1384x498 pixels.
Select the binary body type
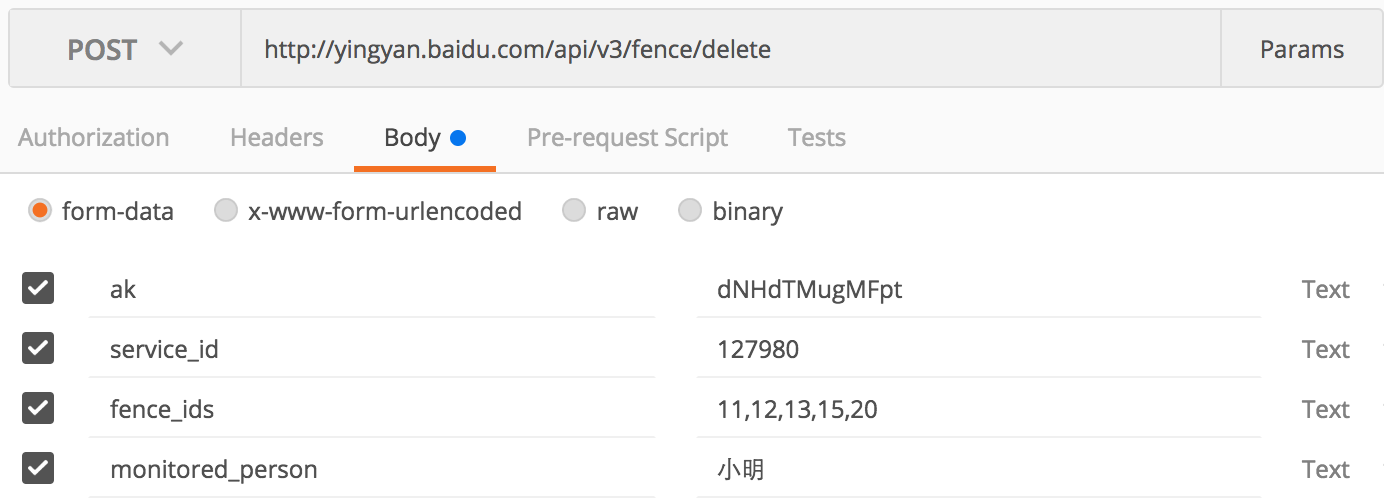690,211
